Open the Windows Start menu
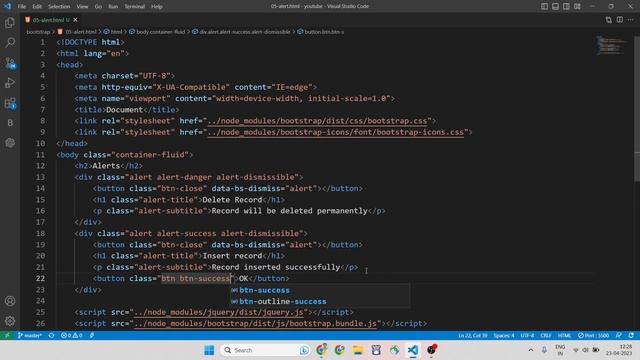The image size is (640, 360). [209, 350]
